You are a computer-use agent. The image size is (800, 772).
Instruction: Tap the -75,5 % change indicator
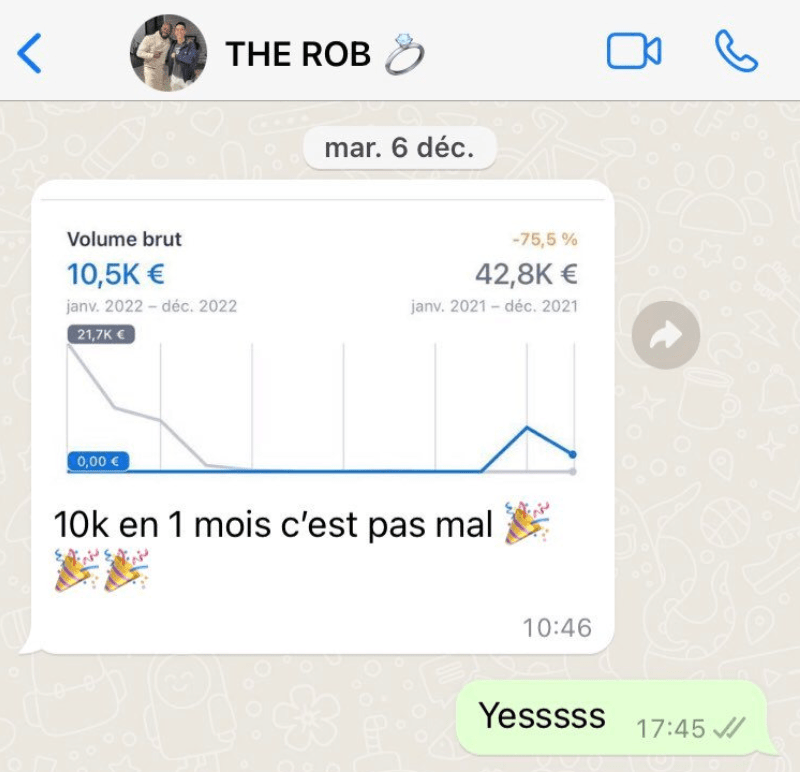[x=544, y=239]
